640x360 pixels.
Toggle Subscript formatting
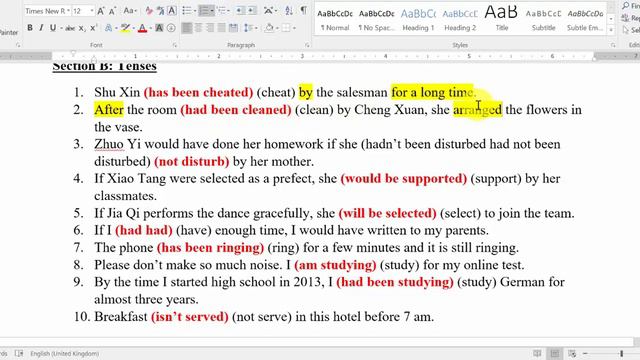pyautogui.click(x=82, y=28)
